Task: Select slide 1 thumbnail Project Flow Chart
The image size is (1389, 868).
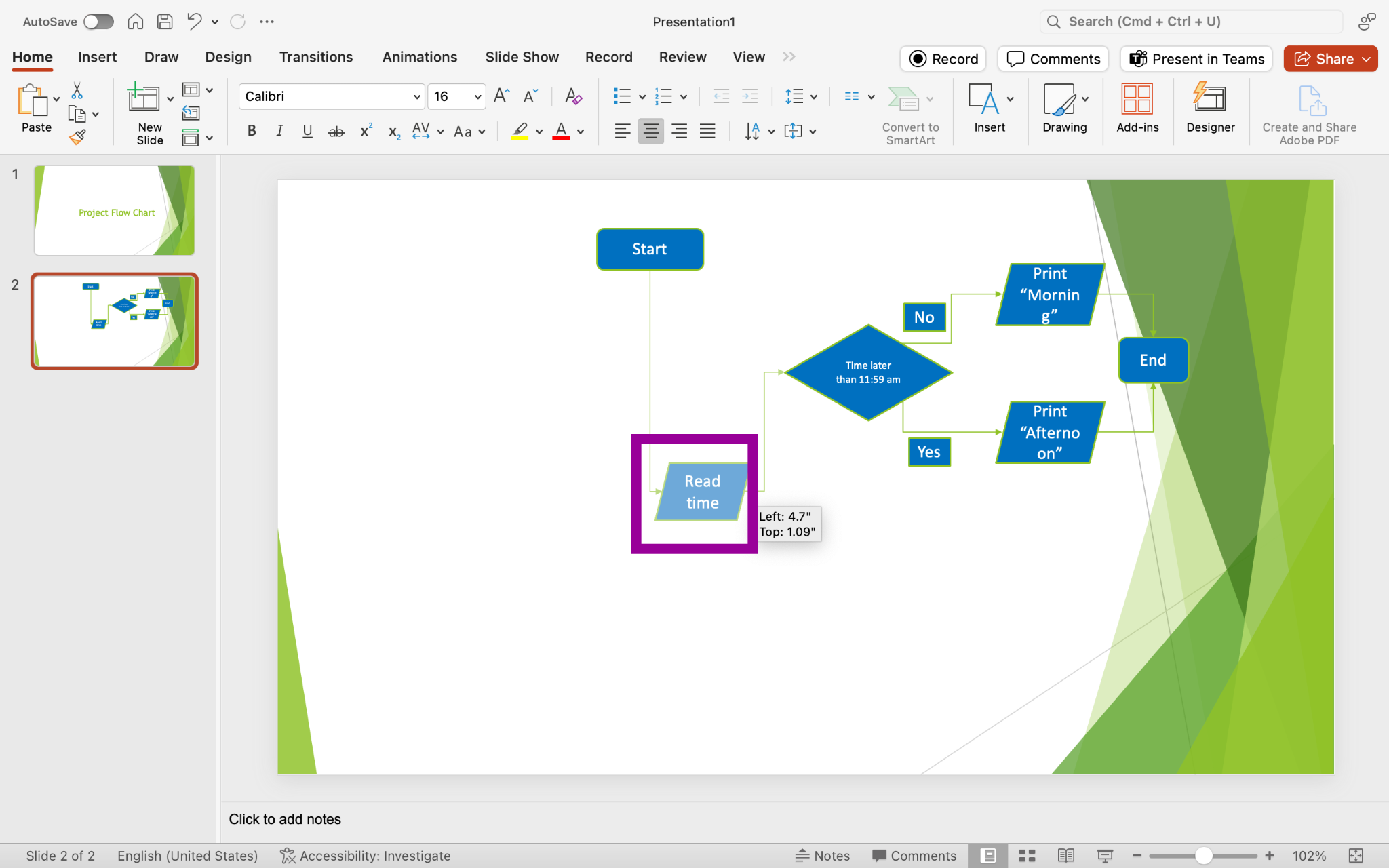Action: 115,210
